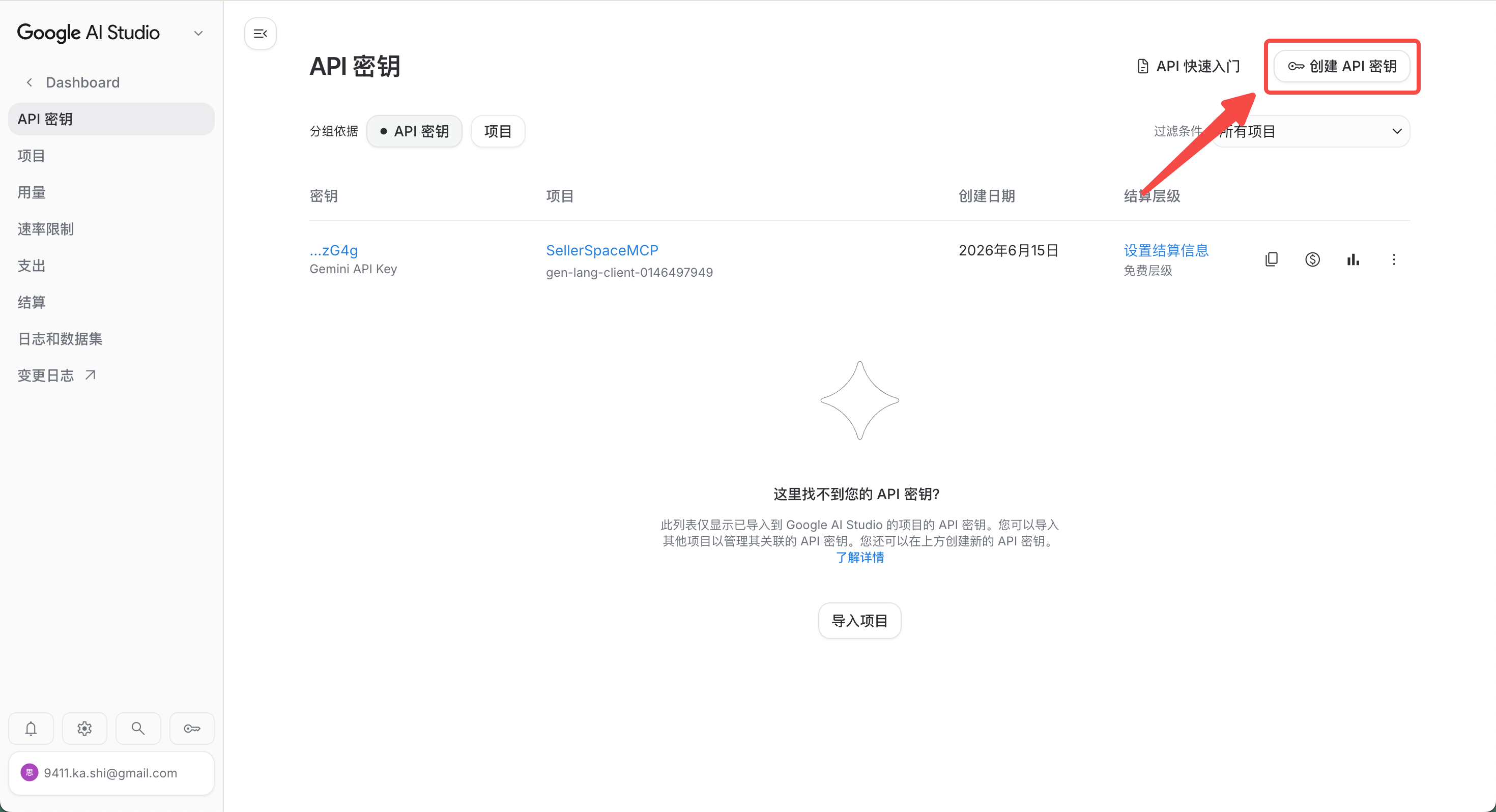View usage chart icon for ...zG4g key
This screenshot has height=812, width=1496.
pos(1353,259)
